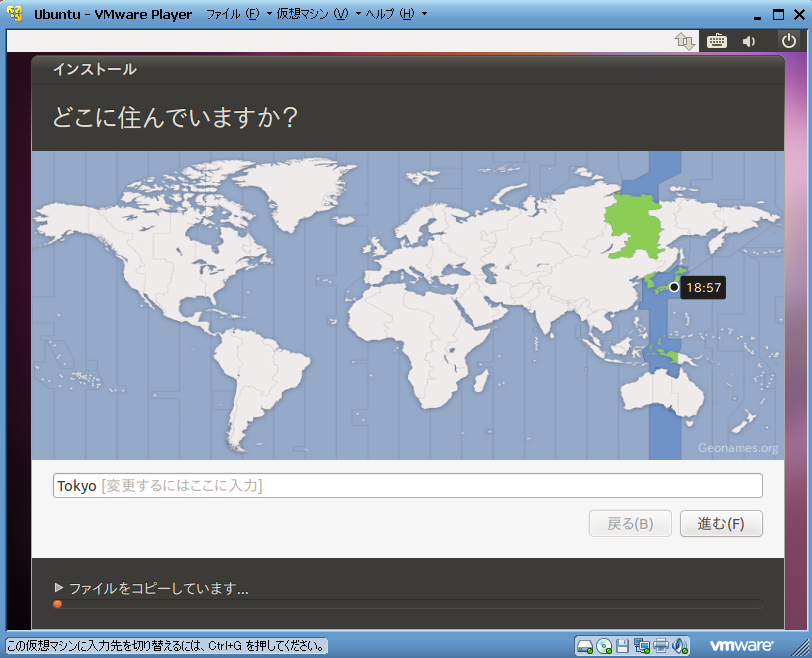Open the power session menu icon

789,41
